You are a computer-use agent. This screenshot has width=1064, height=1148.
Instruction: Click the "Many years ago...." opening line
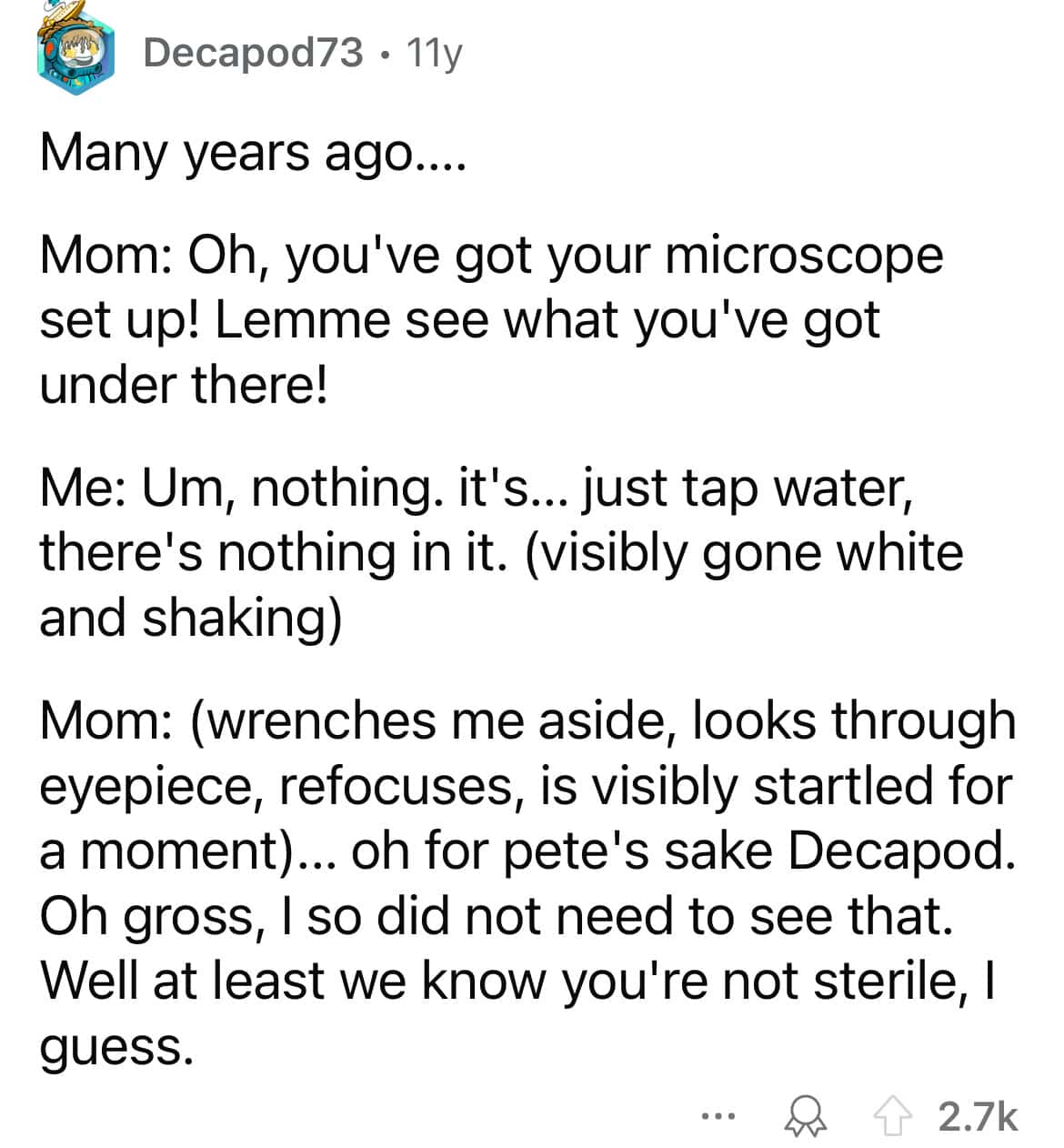[x=253, y=153]
